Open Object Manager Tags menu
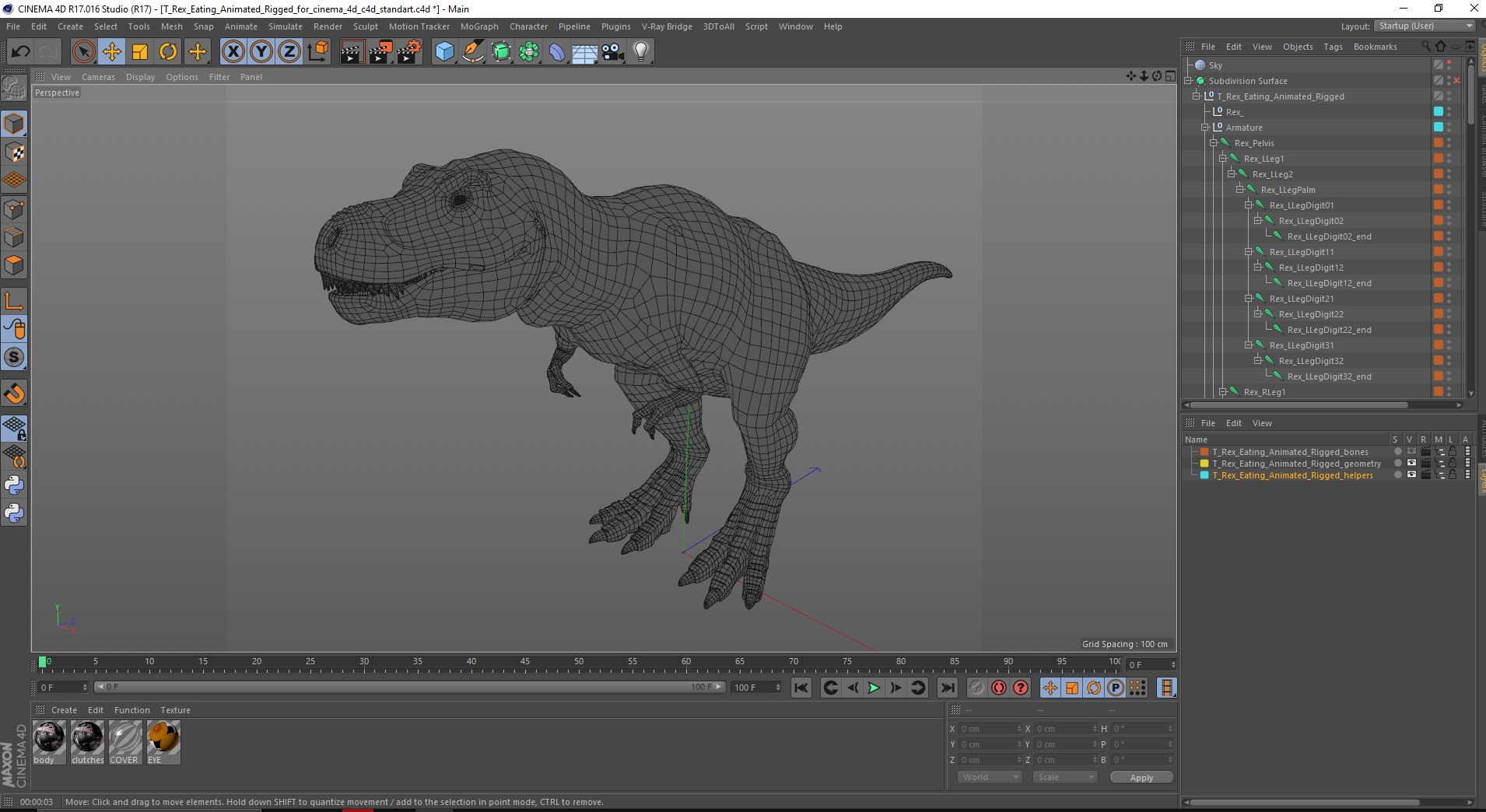Viewport: 1486px width, 812px height. click(x=1333, y=47)
